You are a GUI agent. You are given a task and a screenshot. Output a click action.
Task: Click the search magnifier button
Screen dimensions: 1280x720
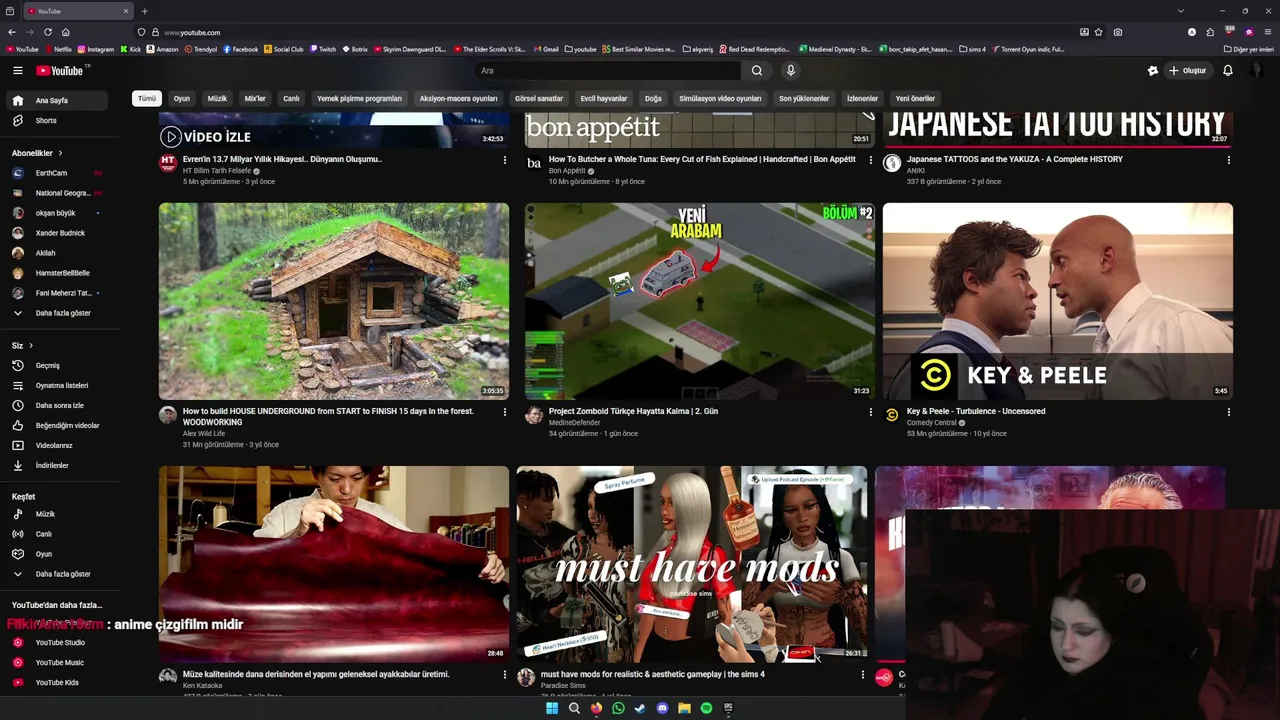click(x=757, y=71)
